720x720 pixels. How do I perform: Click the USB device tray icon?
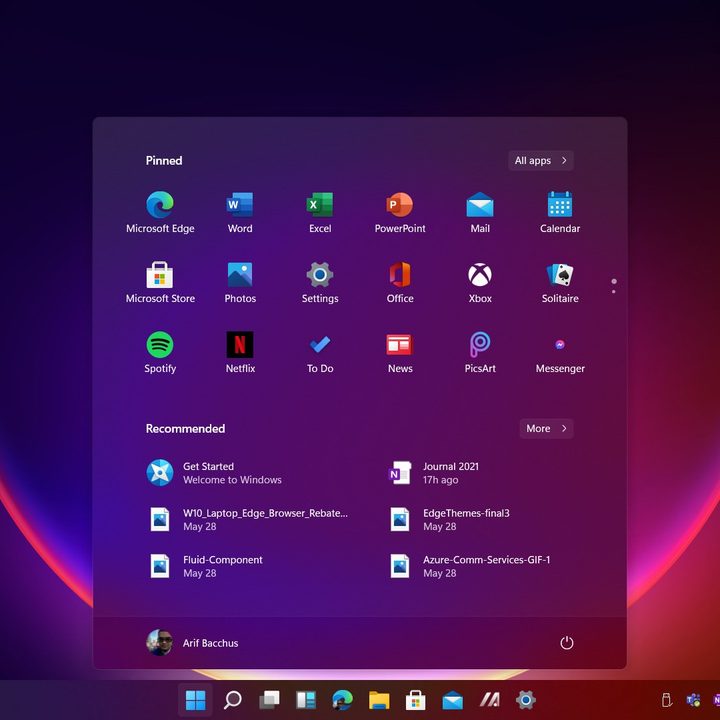(667, 700)
